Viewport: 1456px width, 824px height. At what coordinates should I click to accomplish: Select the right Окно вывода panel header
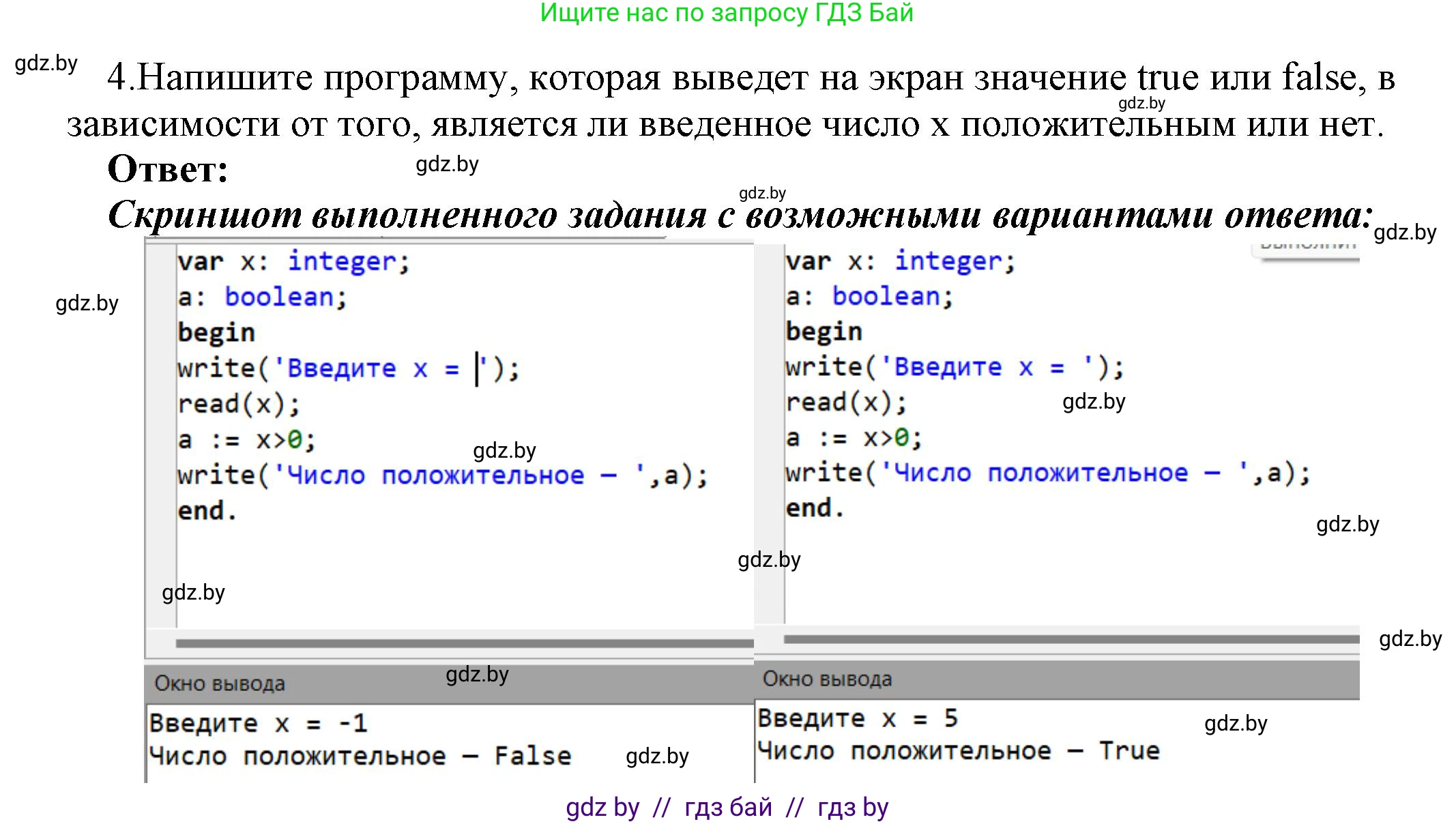(x=827, y=679)
